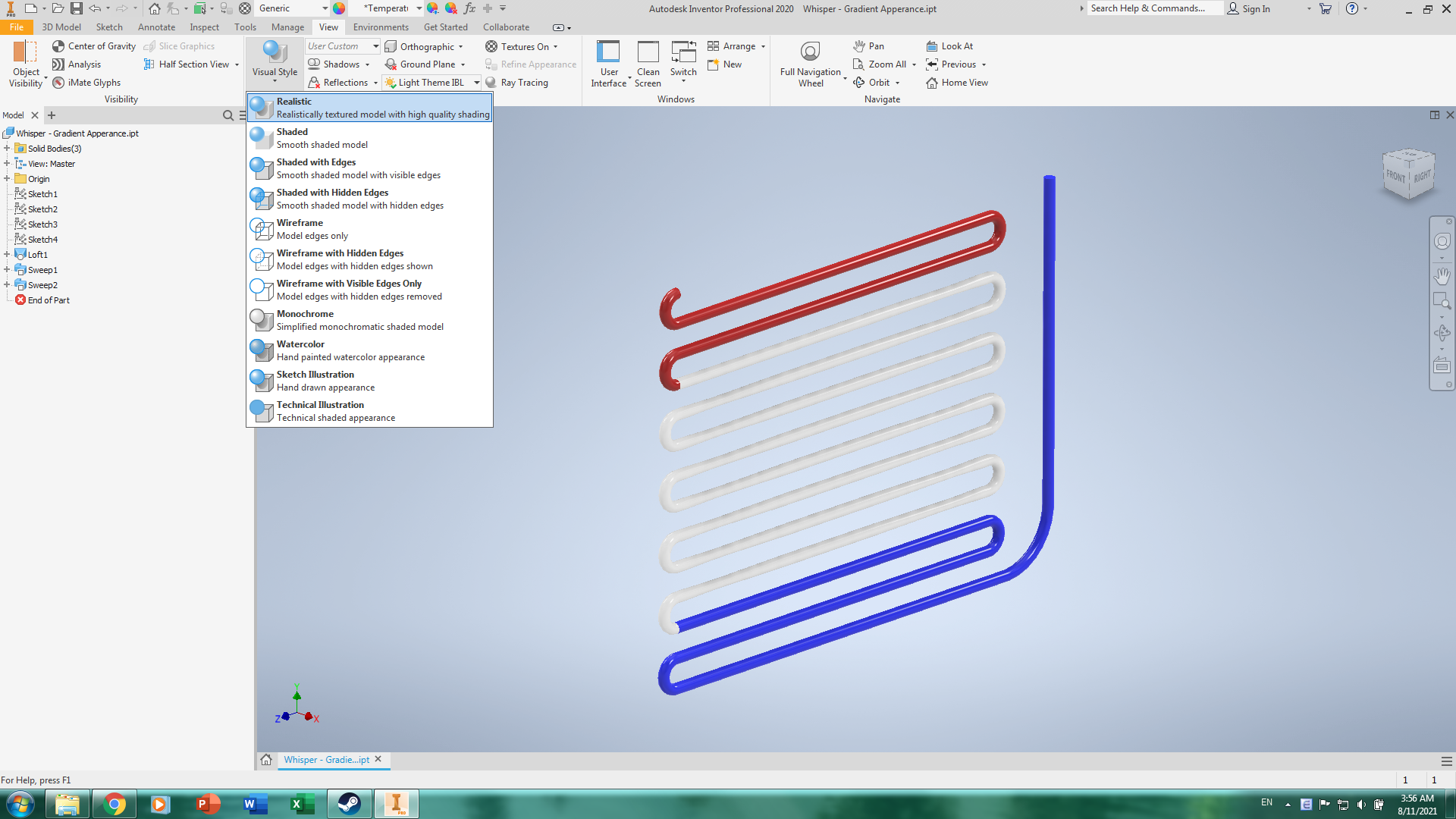Click the ViewCube FRONT face
The width and height of the screenshot is (1456, 819).
click(1395, 176)
